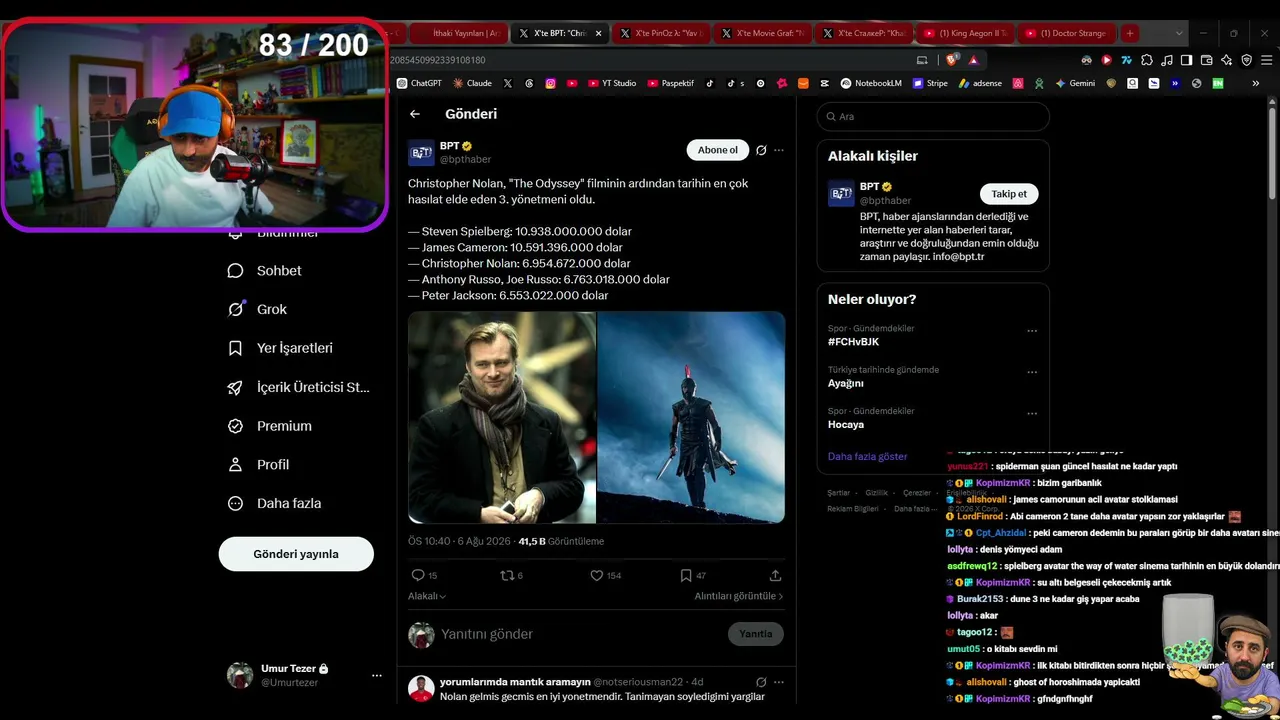
Task: Open Profil from the left sidebar
Action: point(258,465)
